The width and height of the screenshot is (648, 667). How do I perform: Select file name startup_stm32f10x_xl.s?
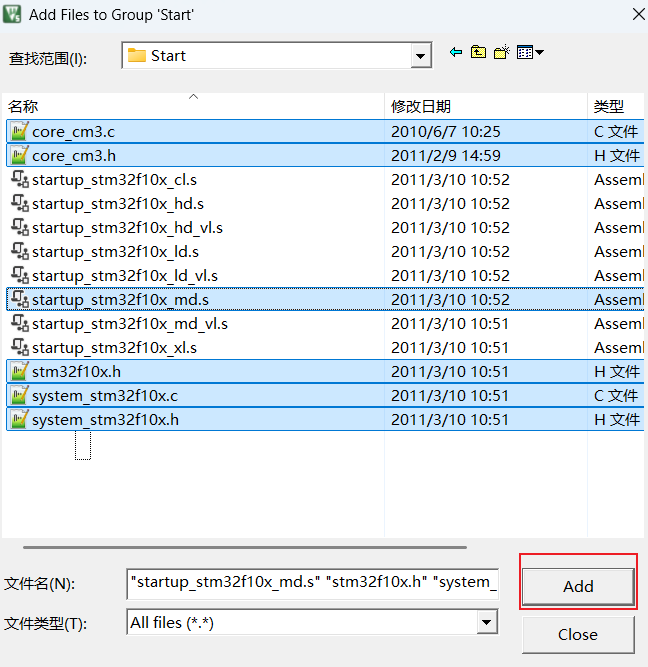[114, 348]
